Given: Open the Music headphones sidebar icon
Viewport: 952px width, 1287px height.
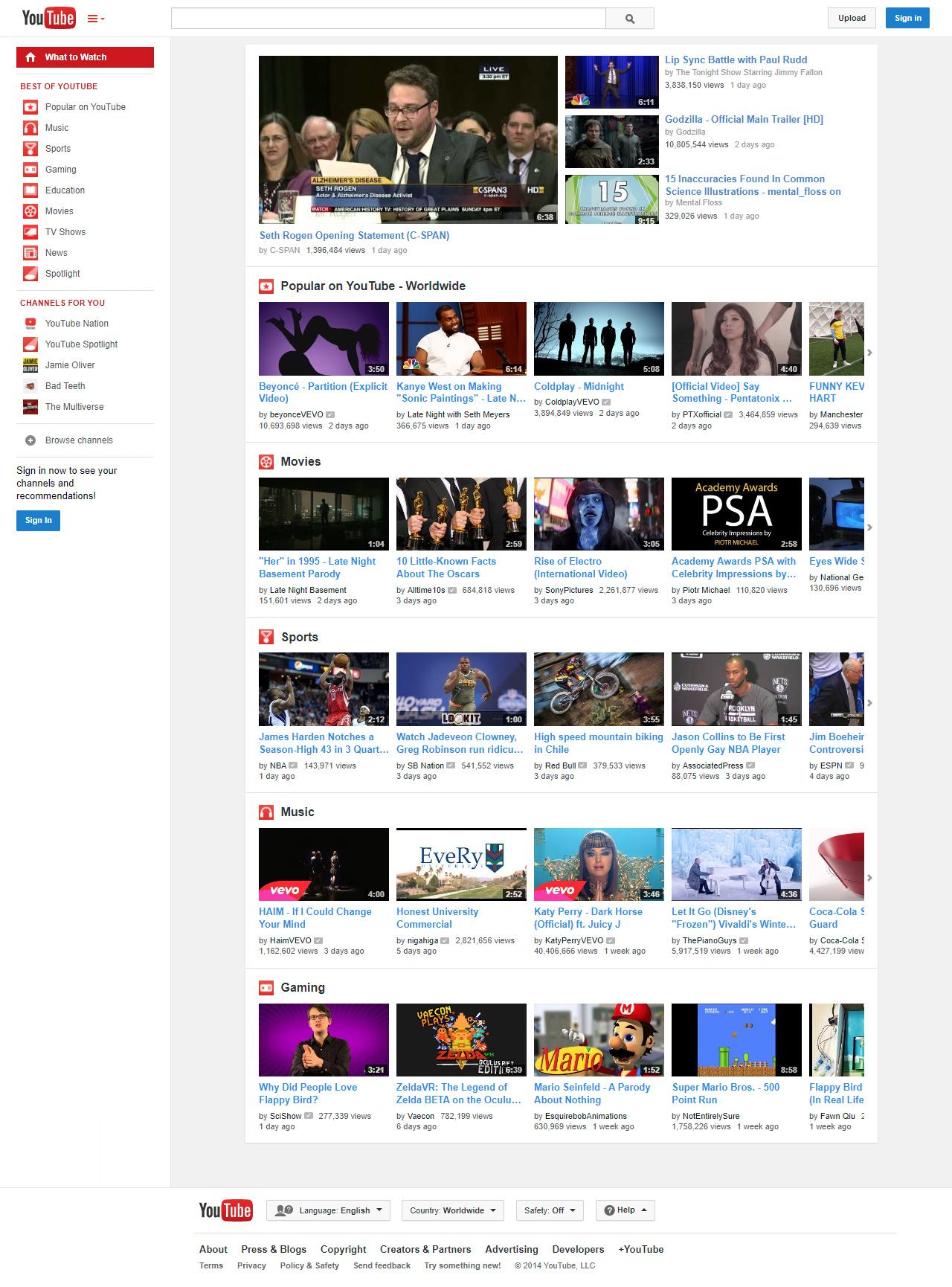Looking at the screenshot, I should [x=30, y=128].
